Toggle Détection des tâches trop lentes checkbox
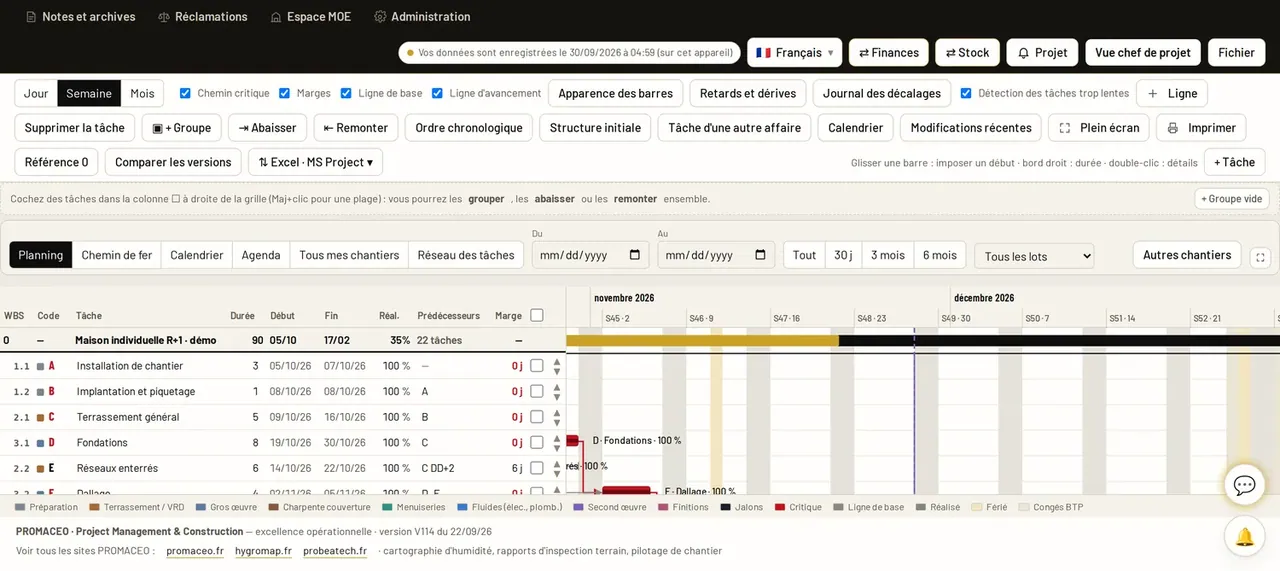This screenshot has height=571, width=1280. point(966,93)
